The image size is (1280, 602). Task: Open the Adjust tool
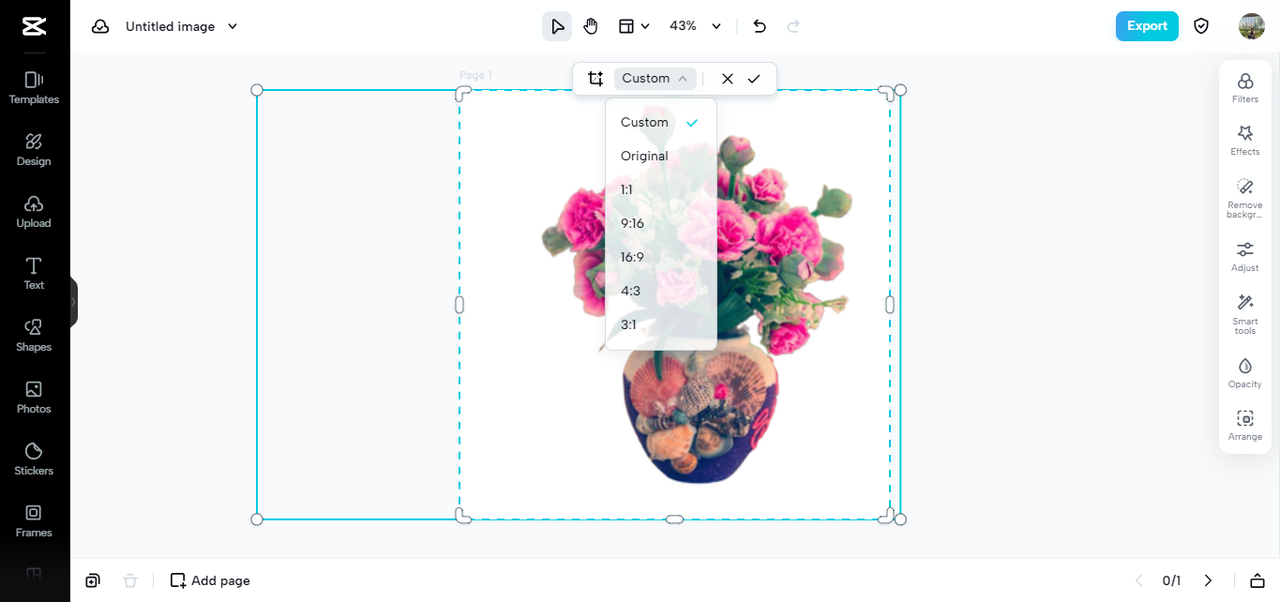point(1245,256)
